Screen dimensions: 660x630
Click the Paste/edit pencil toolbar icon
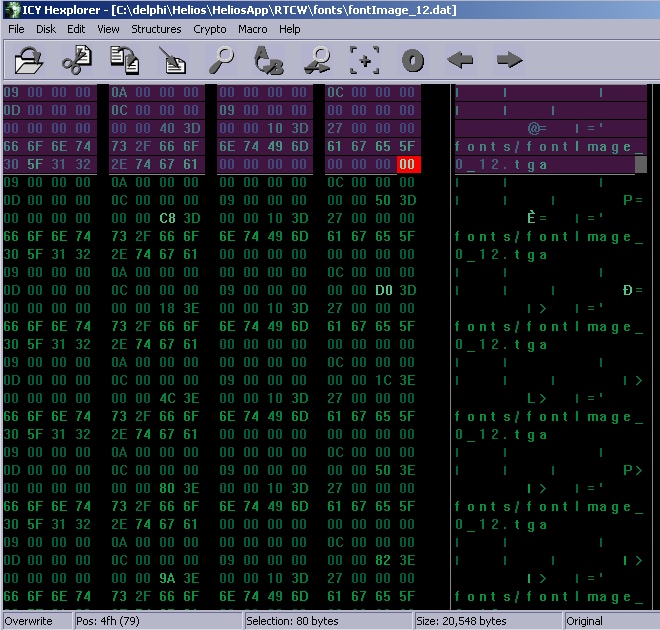pos(173,61)
